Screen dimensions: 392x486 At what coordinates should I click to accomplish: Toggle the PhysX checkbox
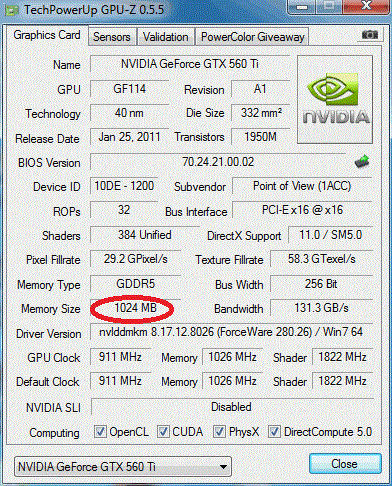click(x=219, y=432)
